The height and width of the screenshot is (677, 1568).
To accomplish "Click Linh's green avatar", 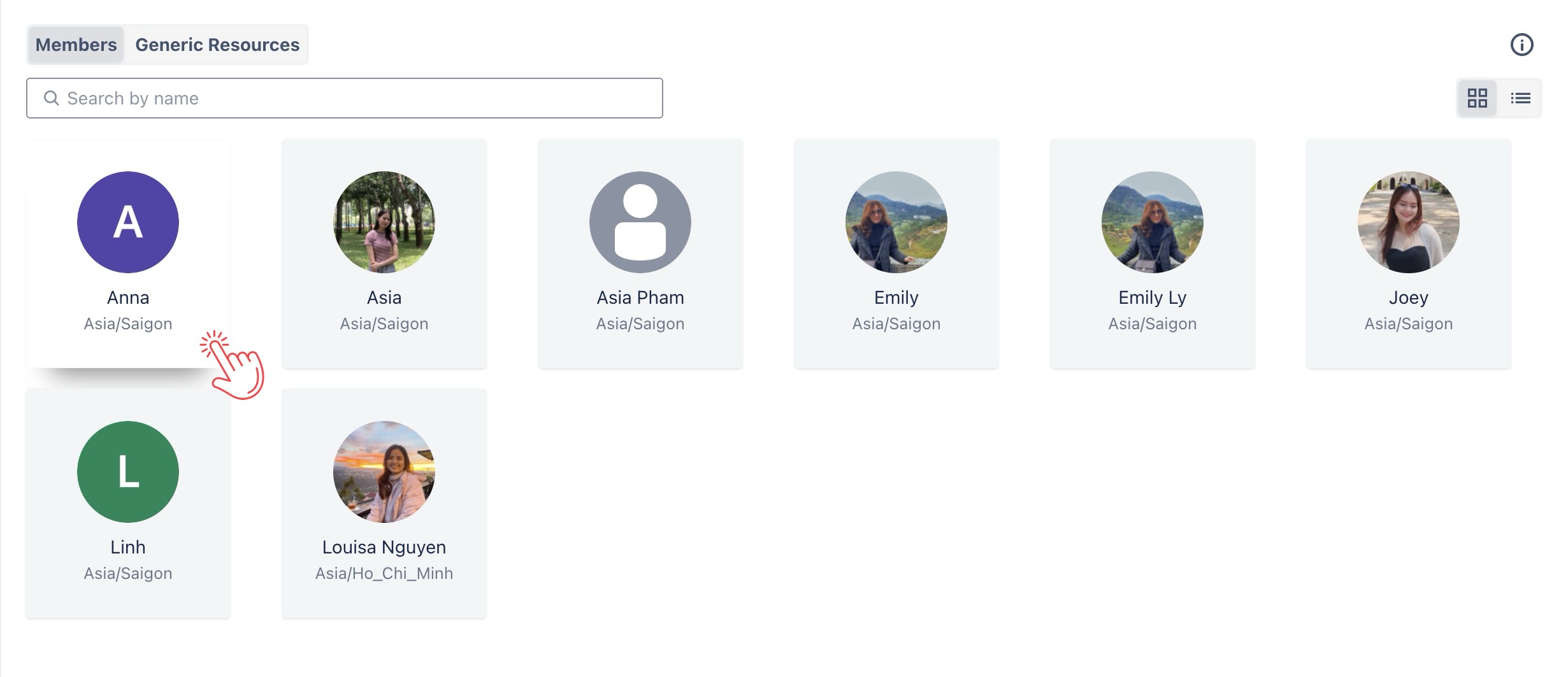I will (128, 472).
